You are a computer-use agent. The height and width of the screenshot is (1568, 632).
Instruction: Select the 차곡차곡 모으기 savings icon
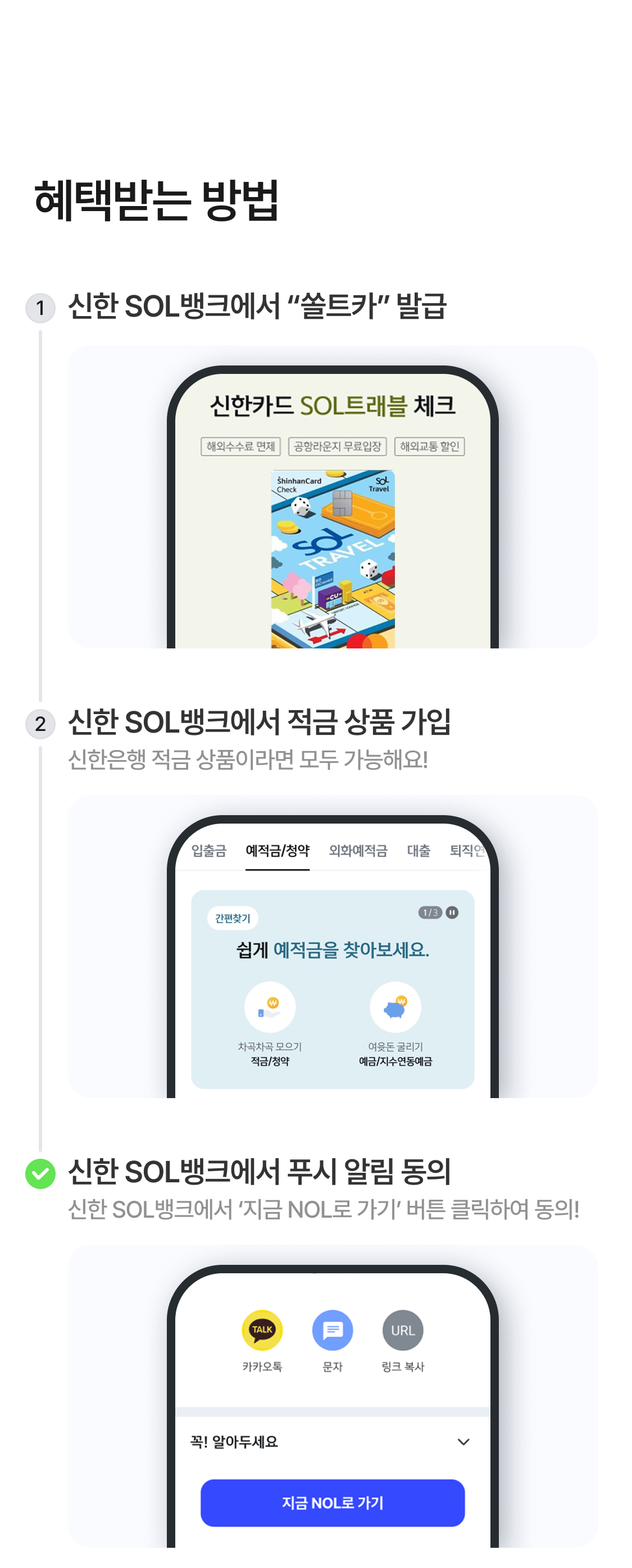coord(270,1007)
